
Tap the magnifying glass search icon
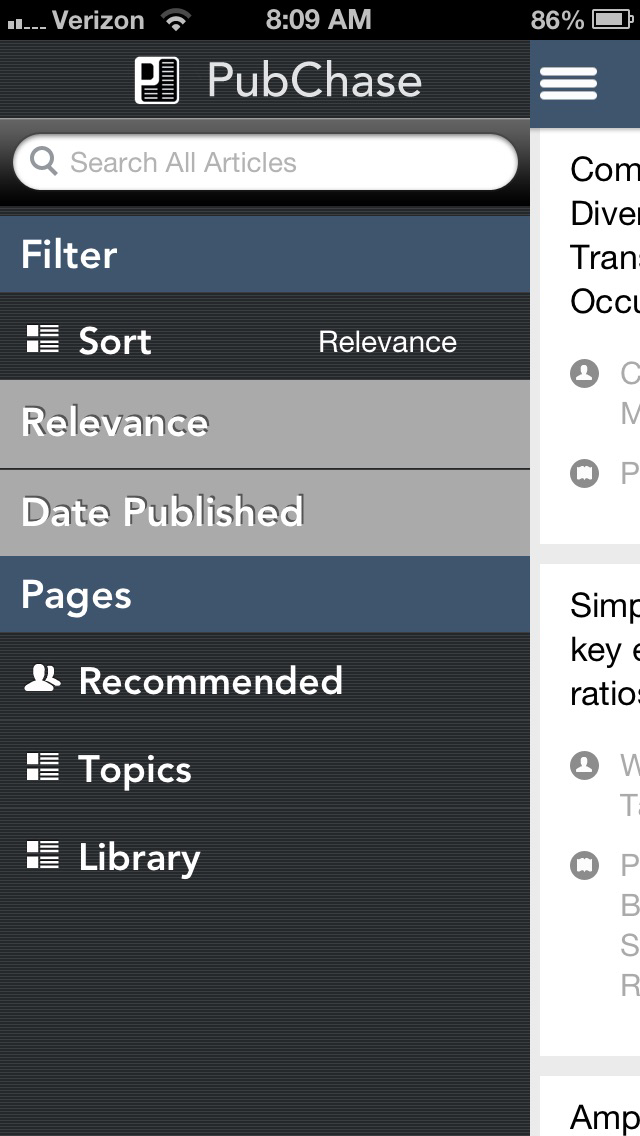tap(43, 161)
